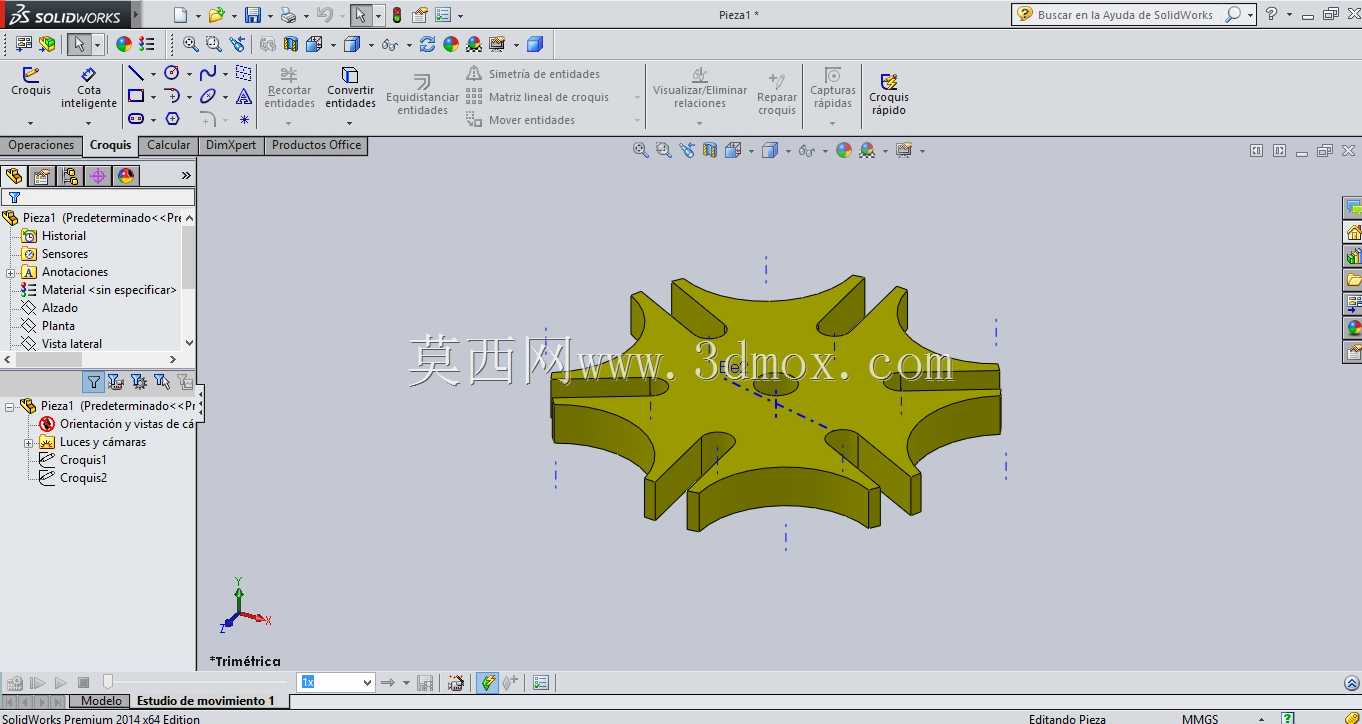Select Croquis1 in the motion study tree

point(82,460)
